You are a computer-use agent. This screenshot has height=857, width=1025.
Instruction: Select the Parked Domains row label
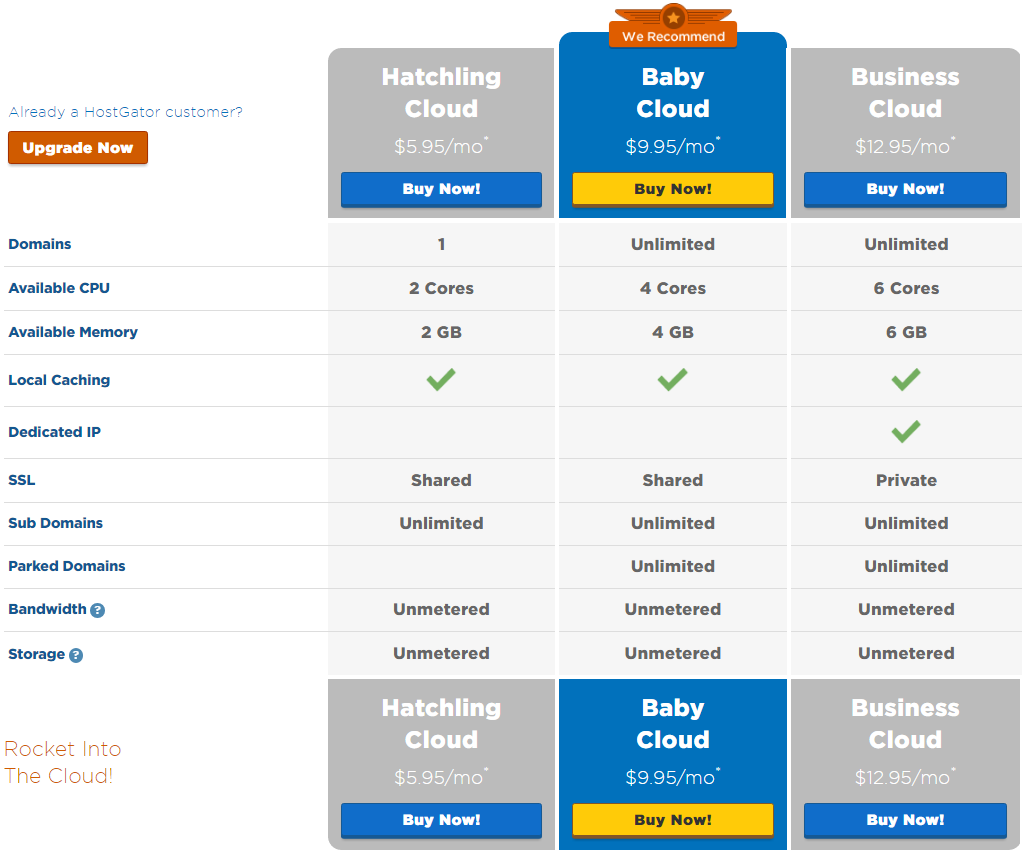[67, 566]
